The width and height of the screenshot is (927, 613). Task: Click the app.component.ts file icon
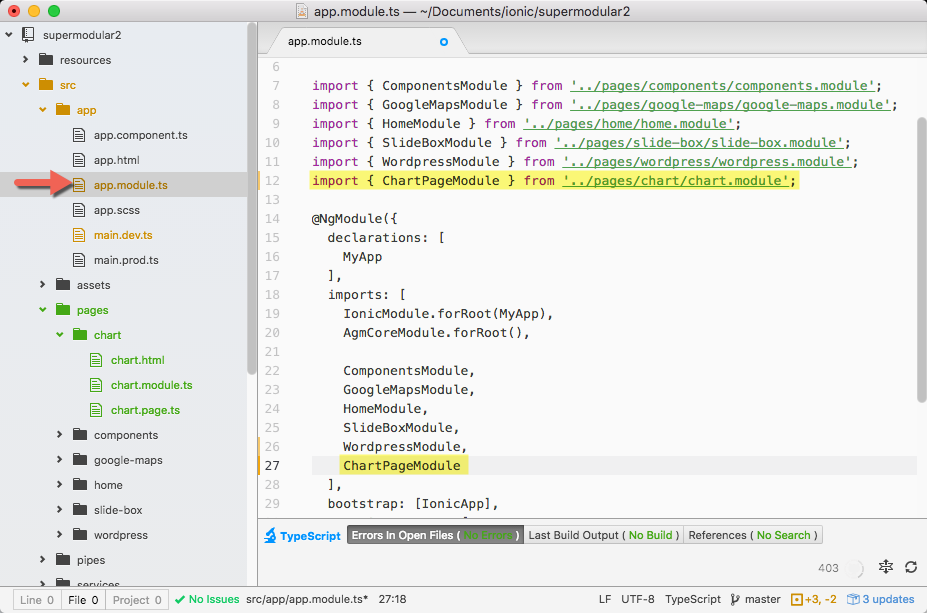pyautogui.click(x=79, y=135)
